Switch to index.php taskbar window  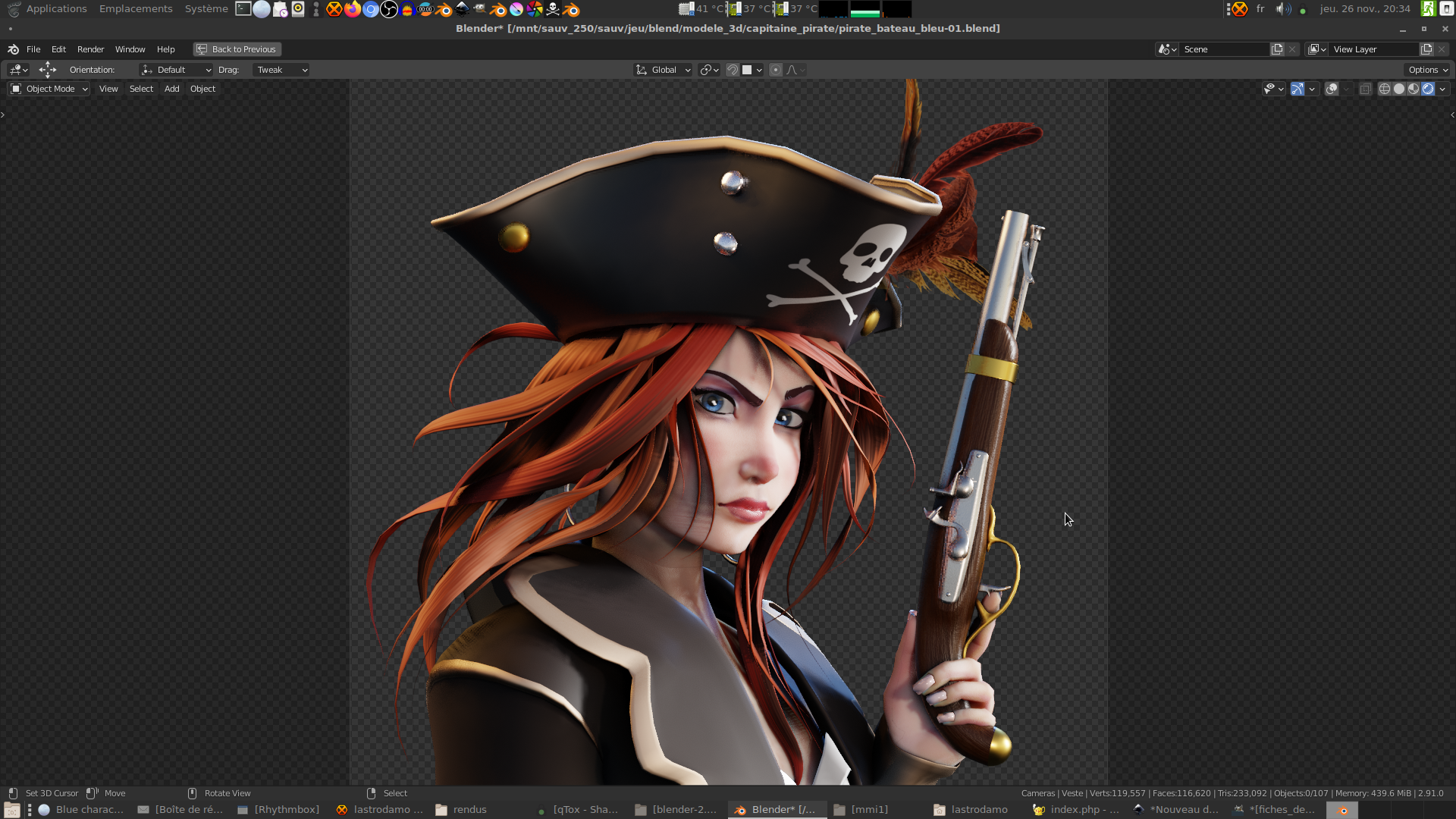tap(1076, 810)
